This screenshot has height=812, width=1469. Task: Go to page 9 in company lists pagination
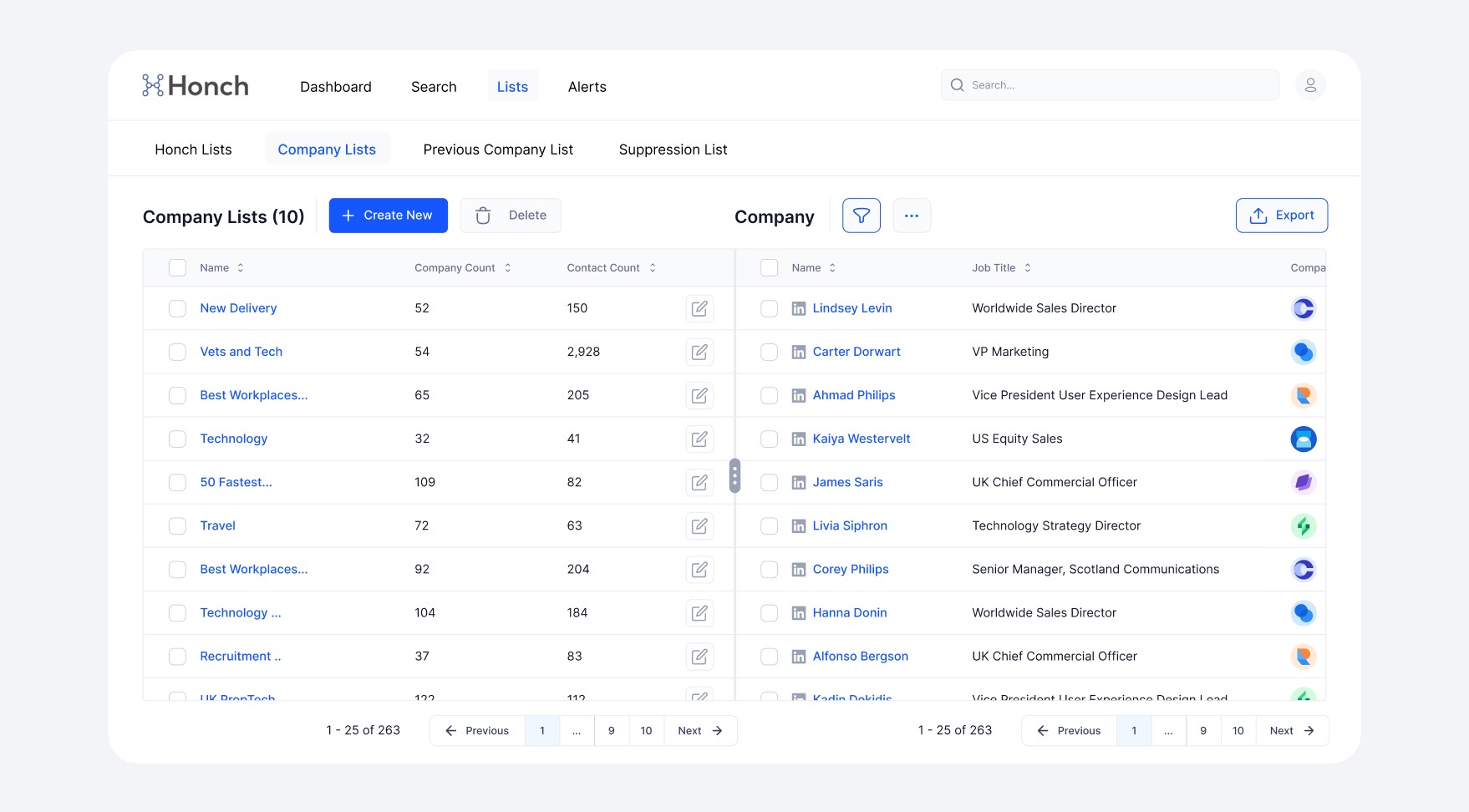point(612,731)
